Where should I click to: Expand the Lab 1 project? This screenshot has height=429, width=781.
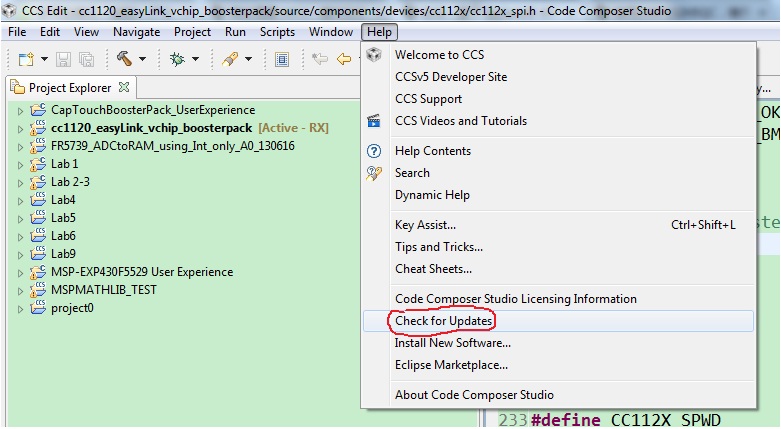pos(20,165)
